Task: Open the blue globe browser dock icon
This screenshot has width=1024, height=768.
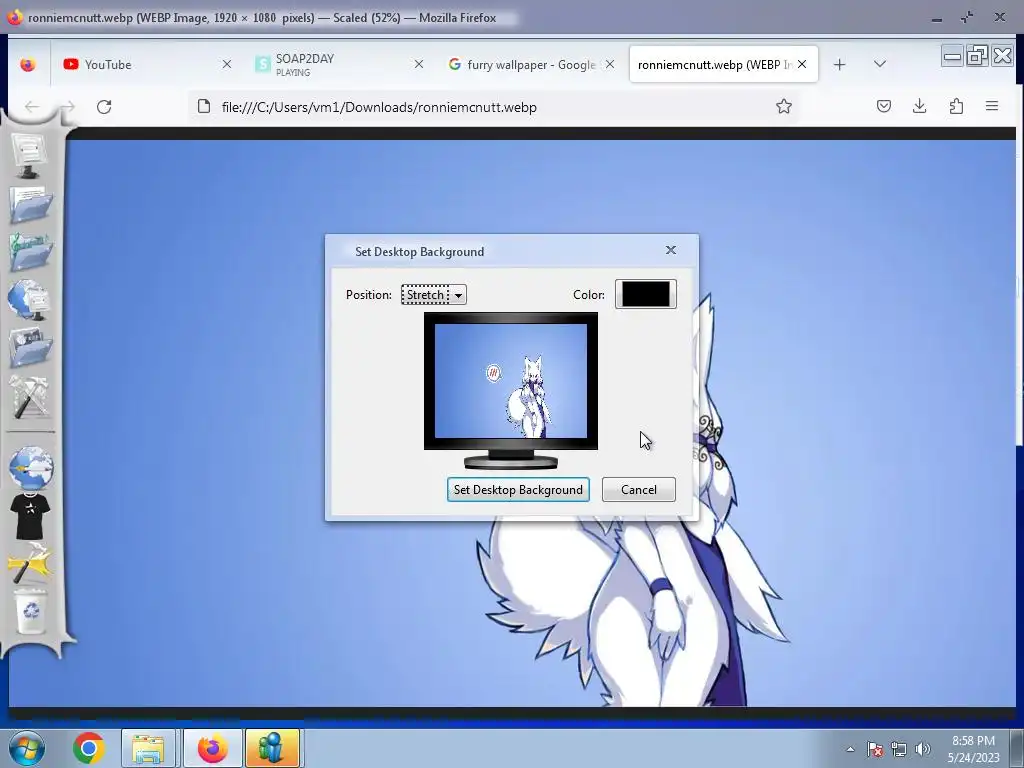Action: point(31,468)
